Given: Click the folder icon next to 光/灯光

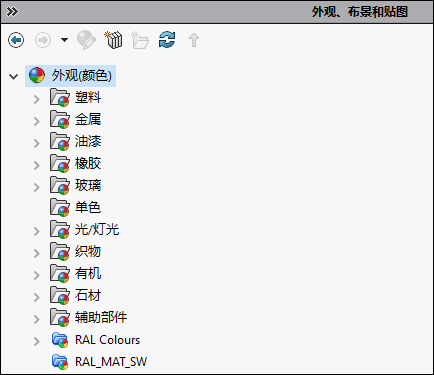Looking at the screenshot, I should coord(60,229).
